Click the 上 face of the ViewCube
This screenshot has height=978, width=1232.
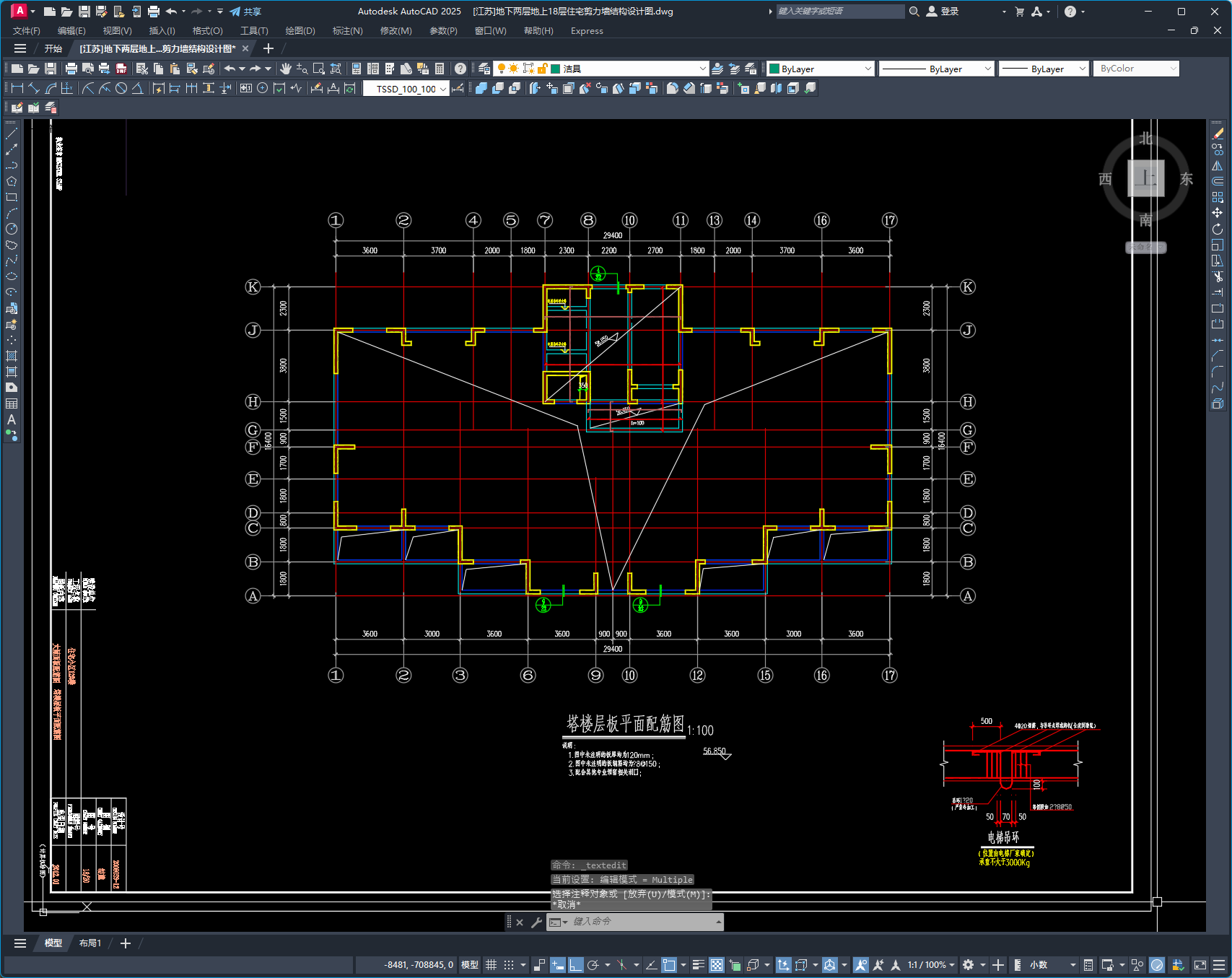[x=1146, y=178]
